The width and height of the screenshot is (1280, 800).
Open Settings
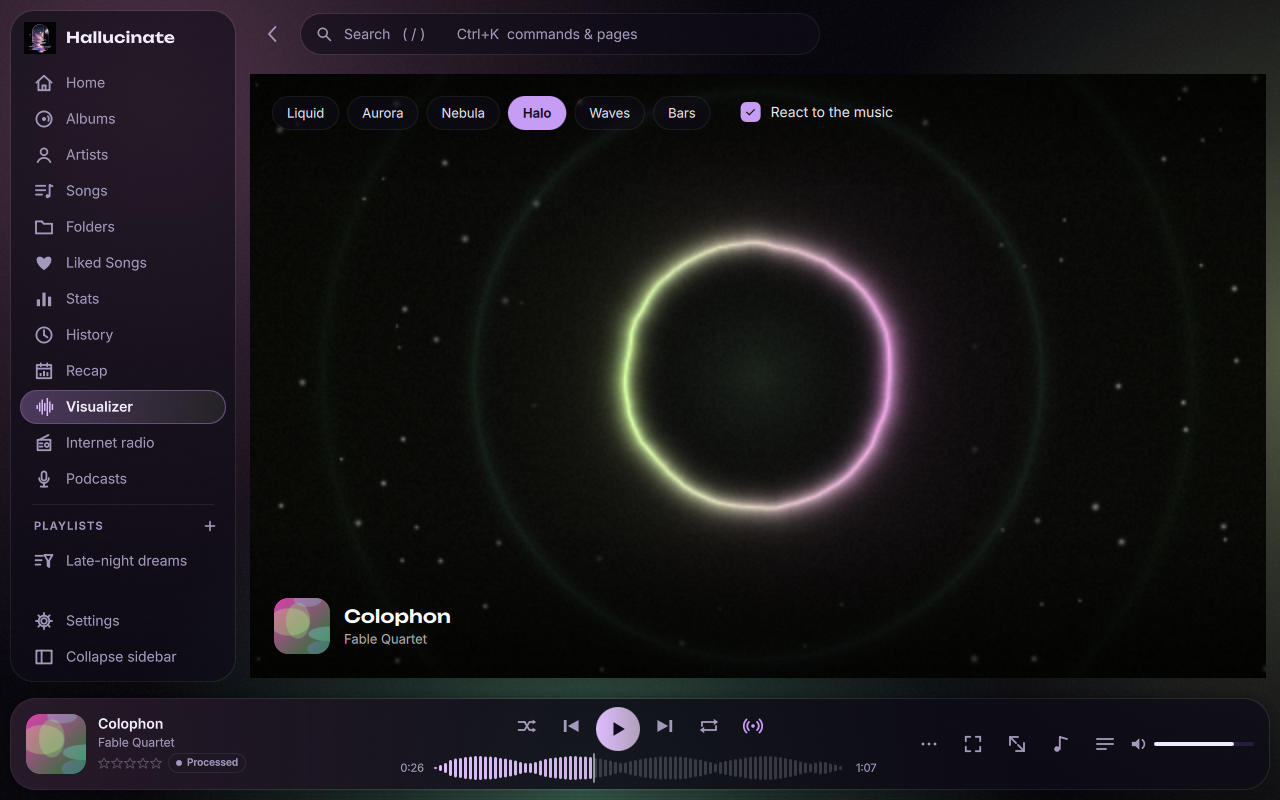(123, 621)
